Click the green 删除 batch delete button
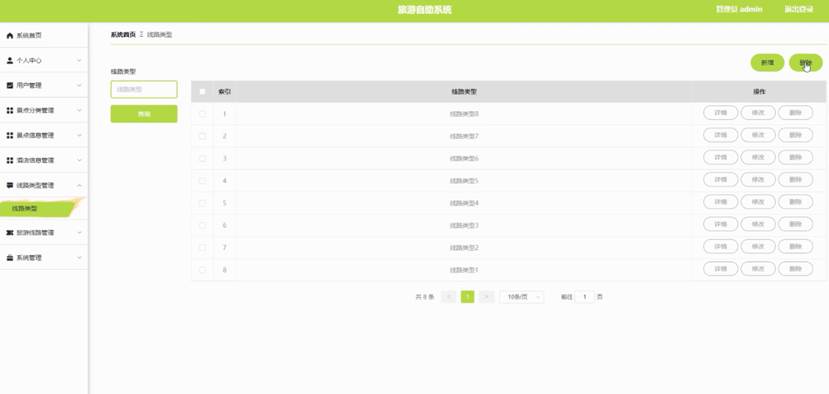This screenshot has width=829, height=394. [x=806, y=62]
